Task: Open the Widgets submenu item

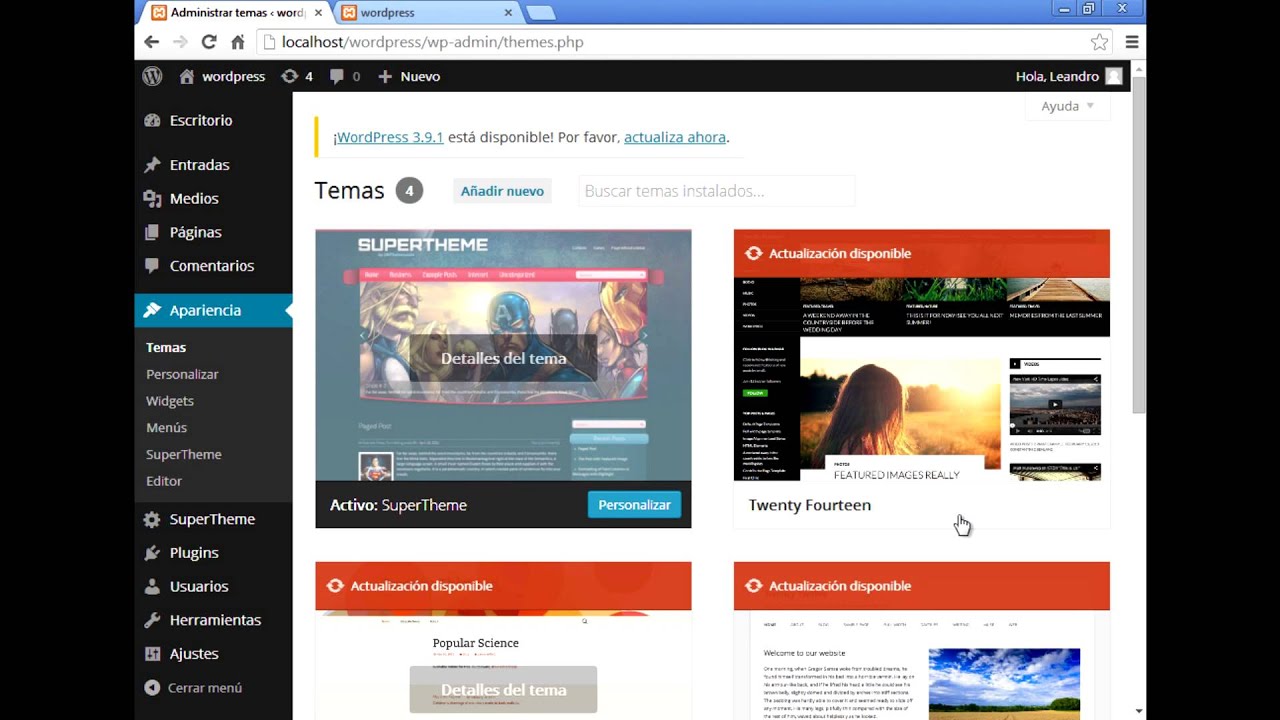Action: point(170,401)
